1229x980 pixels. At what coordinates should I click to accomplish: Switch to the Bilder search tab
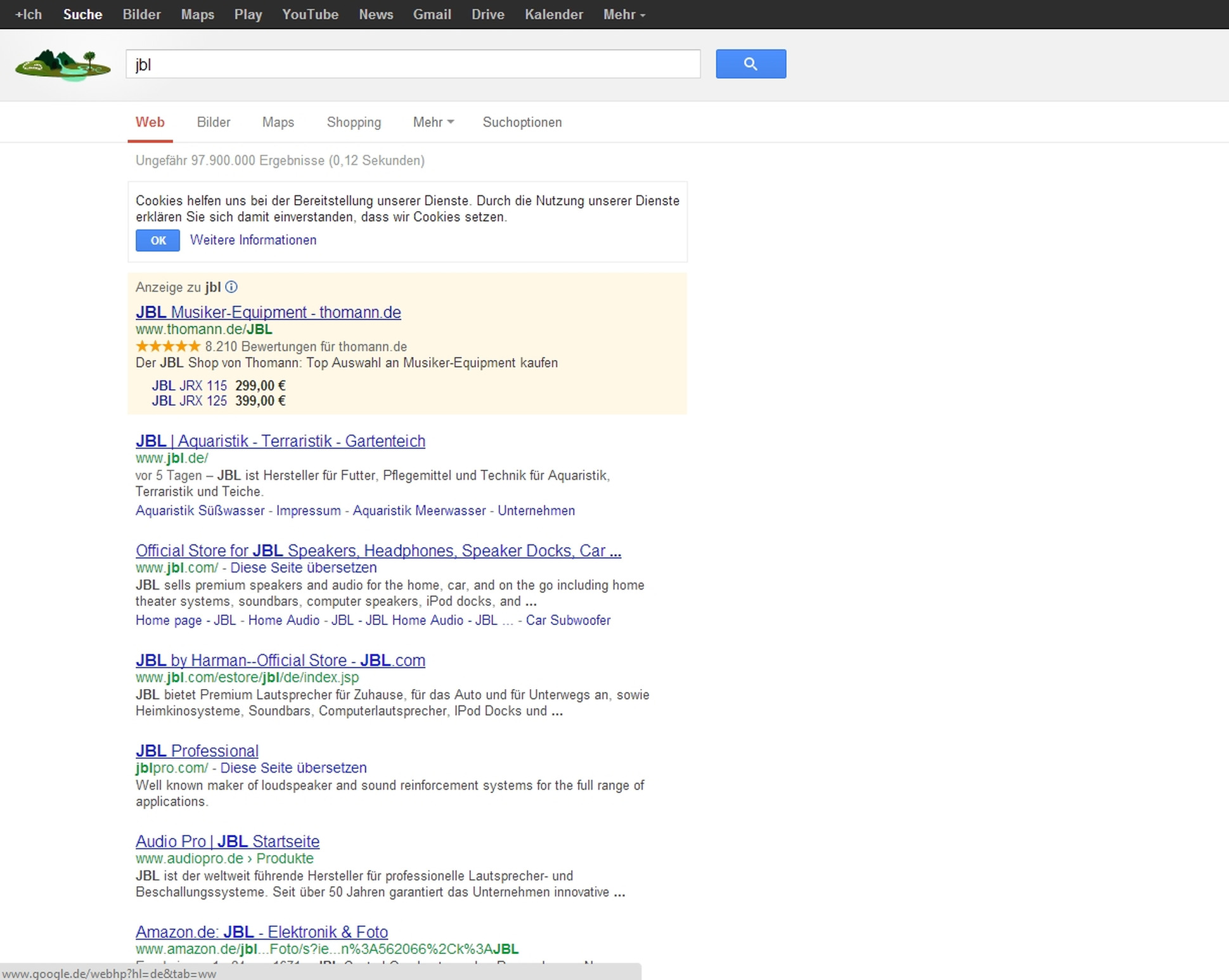click(213, 122)
